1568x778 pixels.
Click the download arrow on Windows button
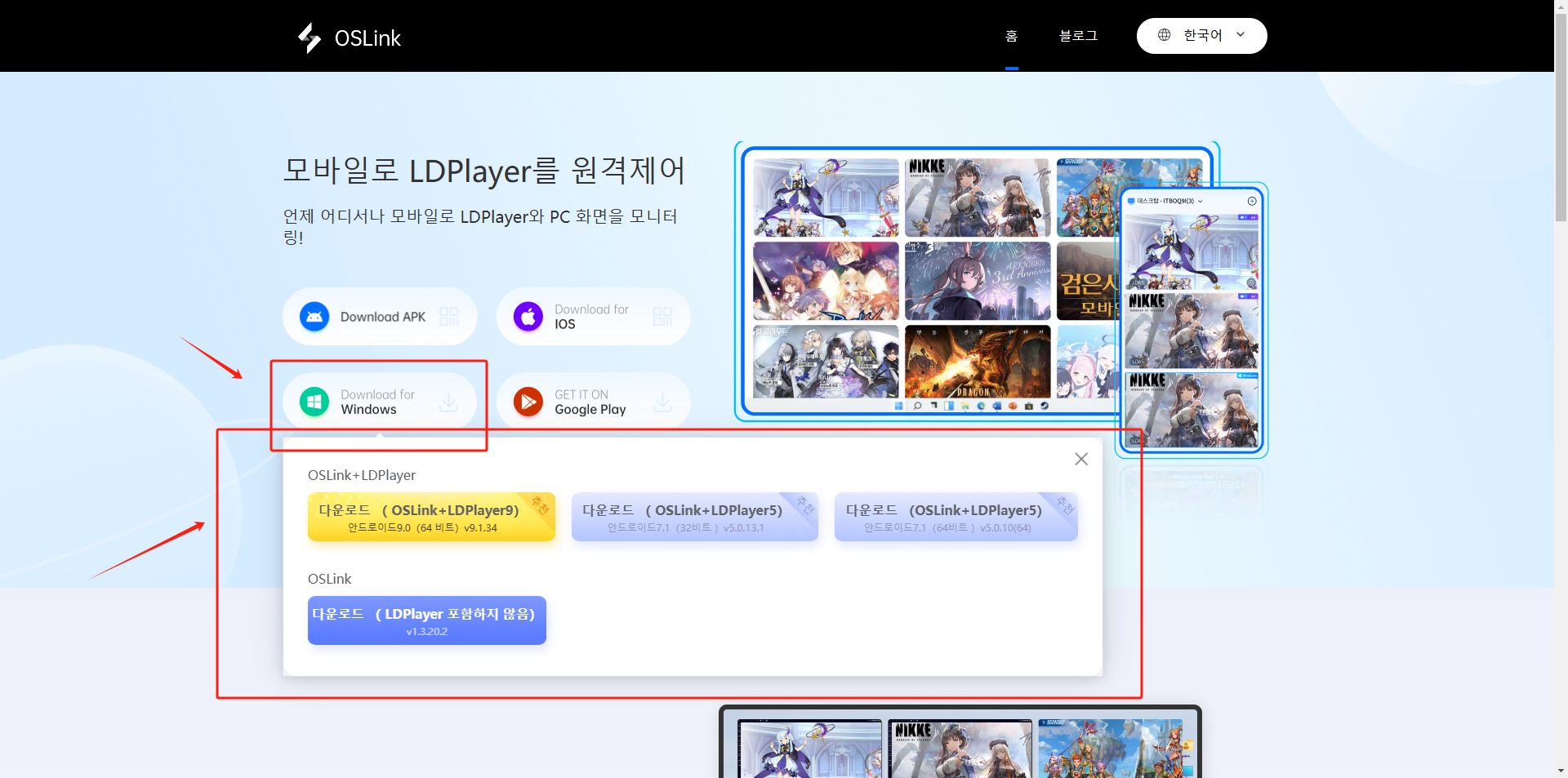pos(448,402)
